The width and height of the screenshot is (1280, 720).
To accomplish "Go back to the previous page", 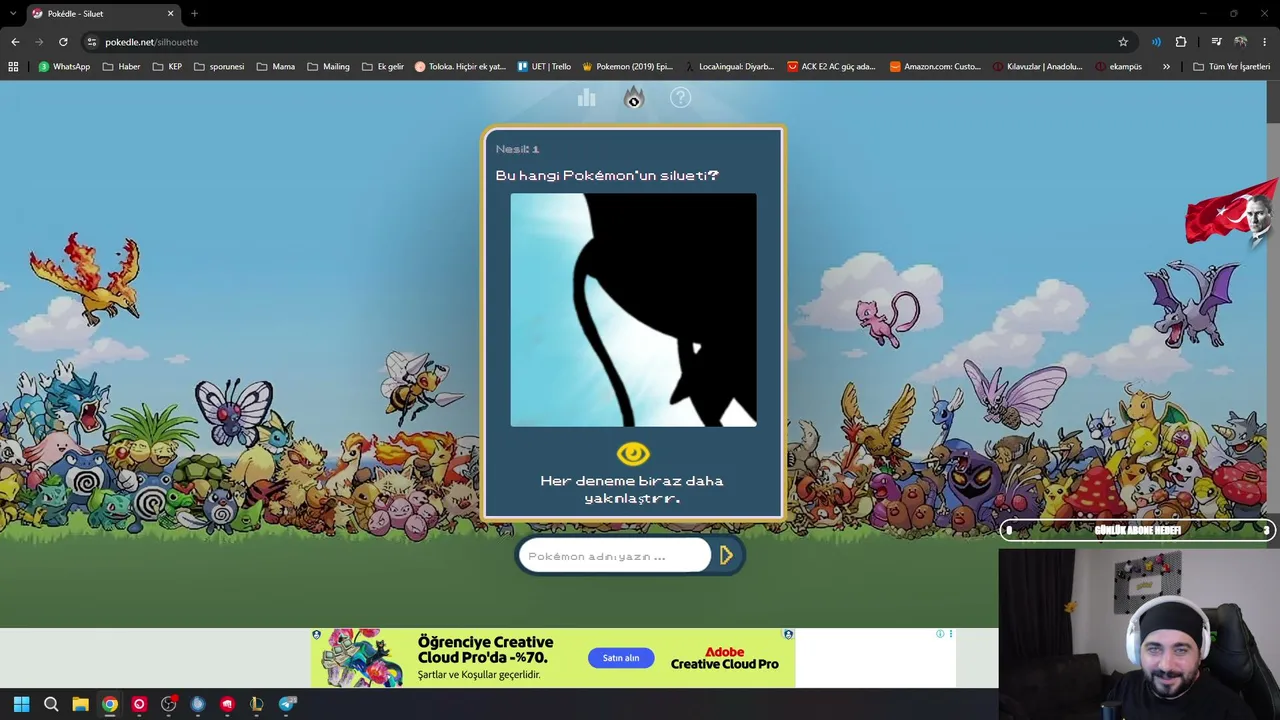I will 15,42.
